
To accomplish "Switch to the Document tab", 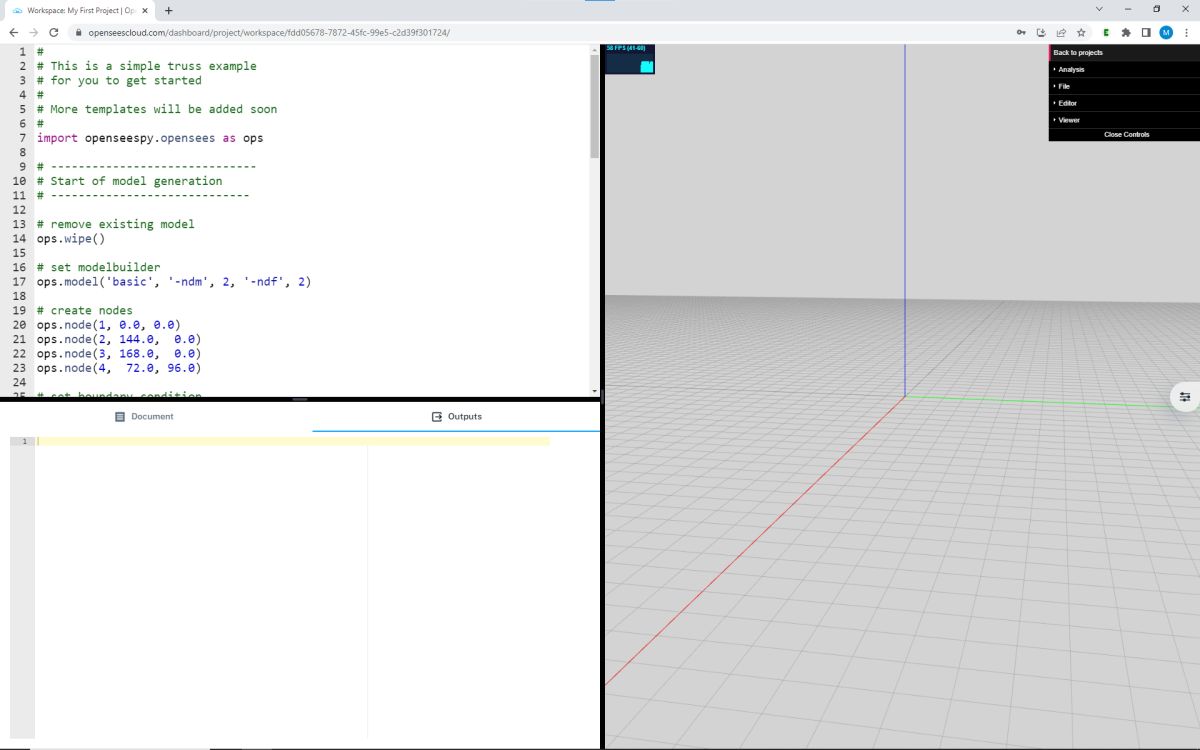I will 144,416.
